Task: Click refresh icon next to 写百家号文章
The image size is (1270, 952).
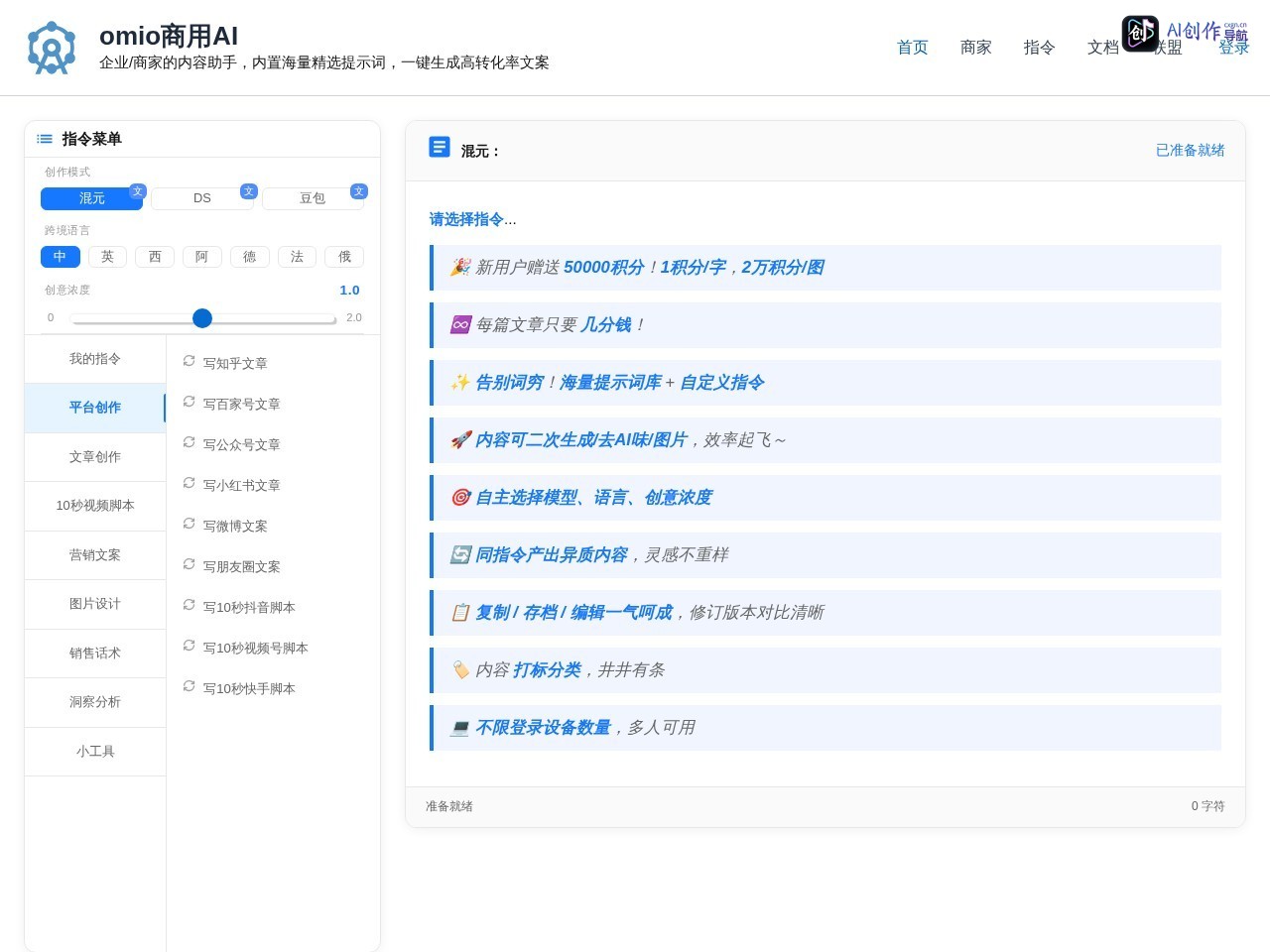Action: [x=189, y=402]
